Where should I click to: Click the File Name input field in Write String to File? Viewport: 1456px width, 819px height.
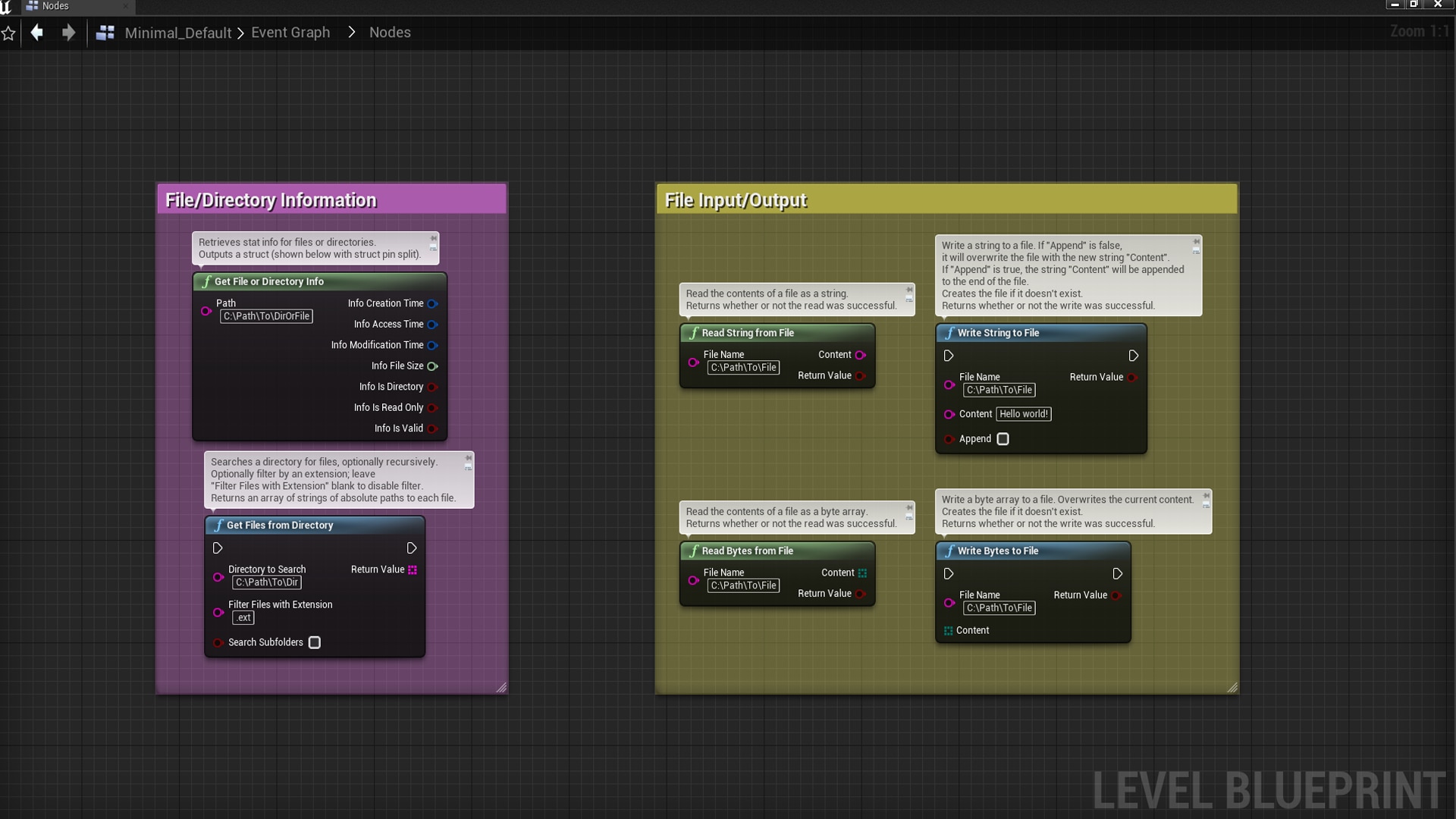(x=999, y=389)
